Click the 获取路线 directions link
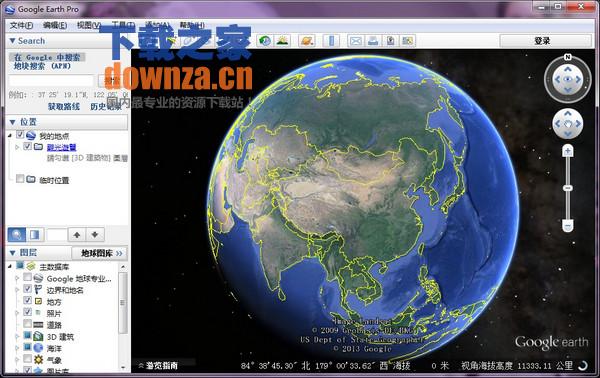The image size is (600, 378). click(64, 106)
